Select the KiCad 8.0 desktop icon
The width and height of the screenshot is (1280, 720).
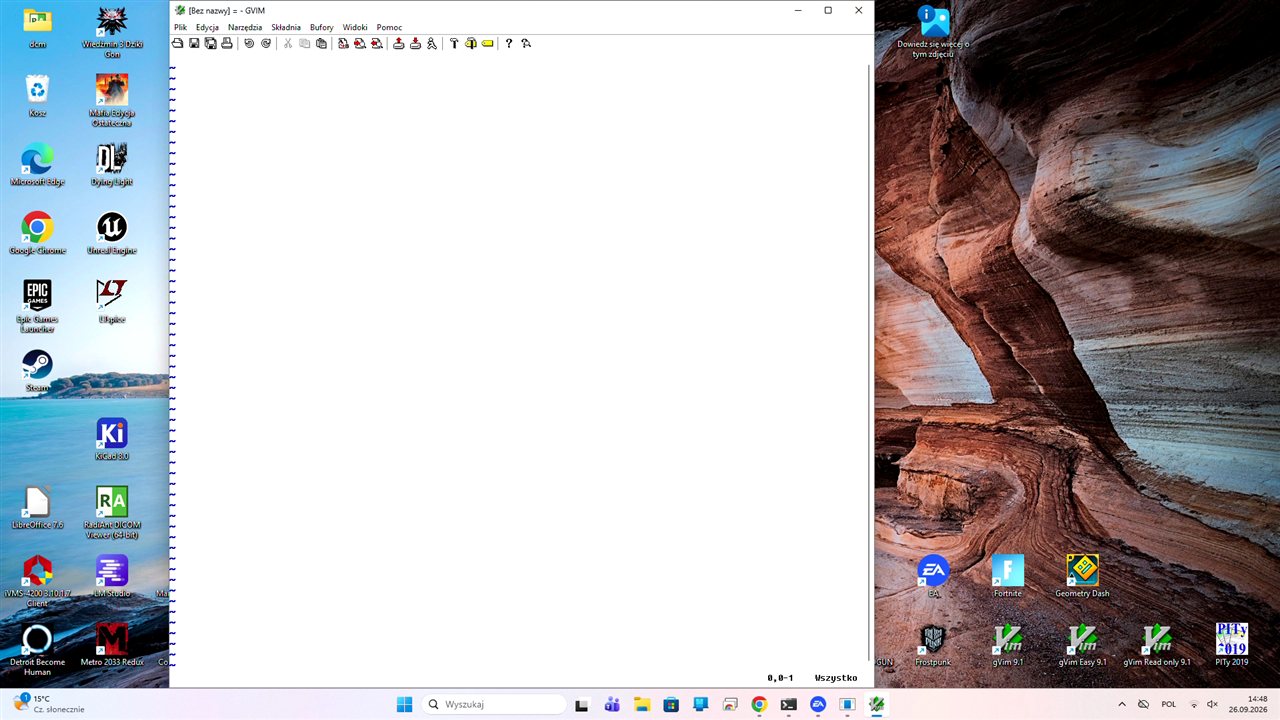[112, 439]
